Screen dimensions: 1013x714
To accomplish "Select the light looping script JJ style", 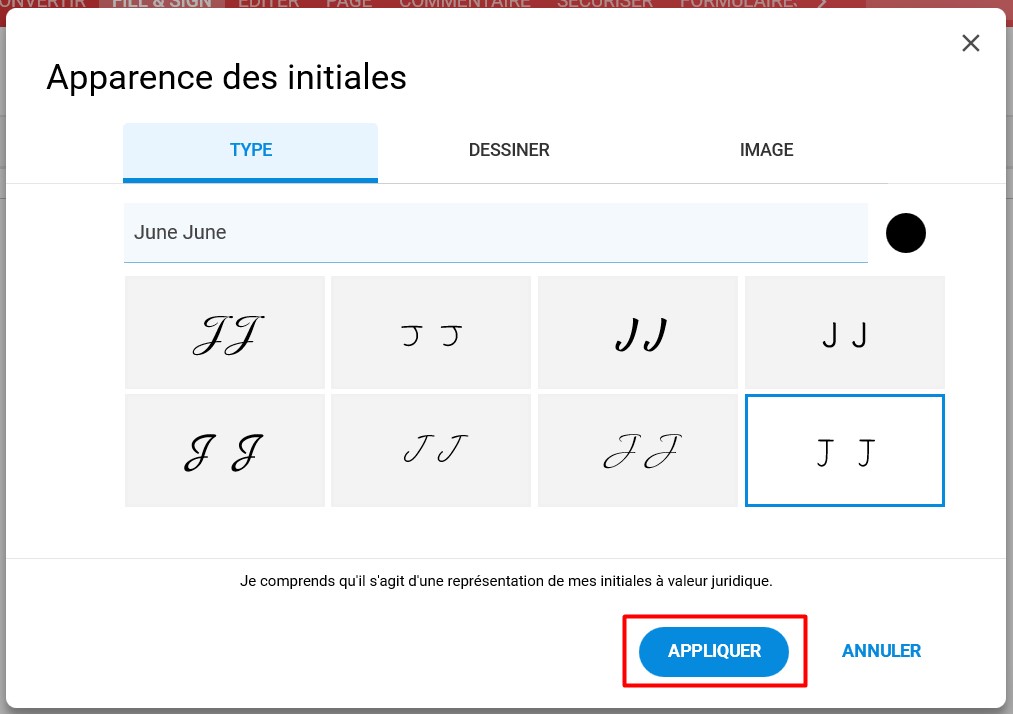I will pos(638,450).
